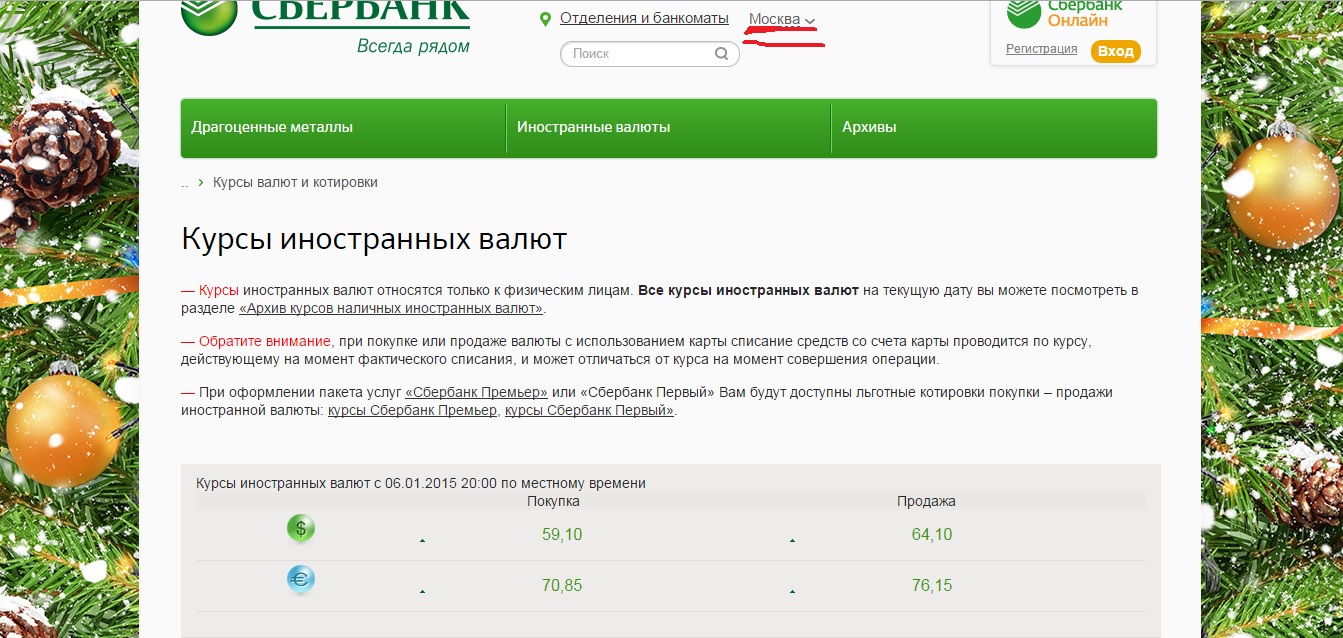Follow the «Сбербанк Премьер» package link
Viewport: 1343px width, 638px height.
tap(477, 392)
